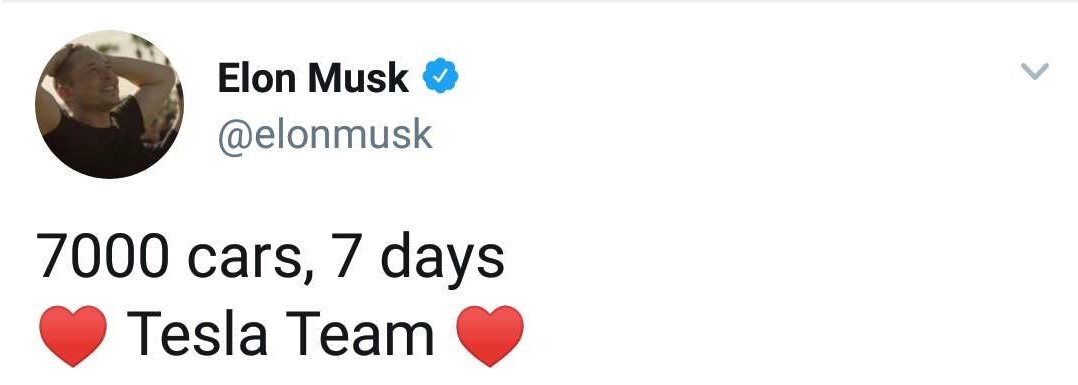Open the @elonmusk handle link
The image size is (1078, 385).
[324, 134]
